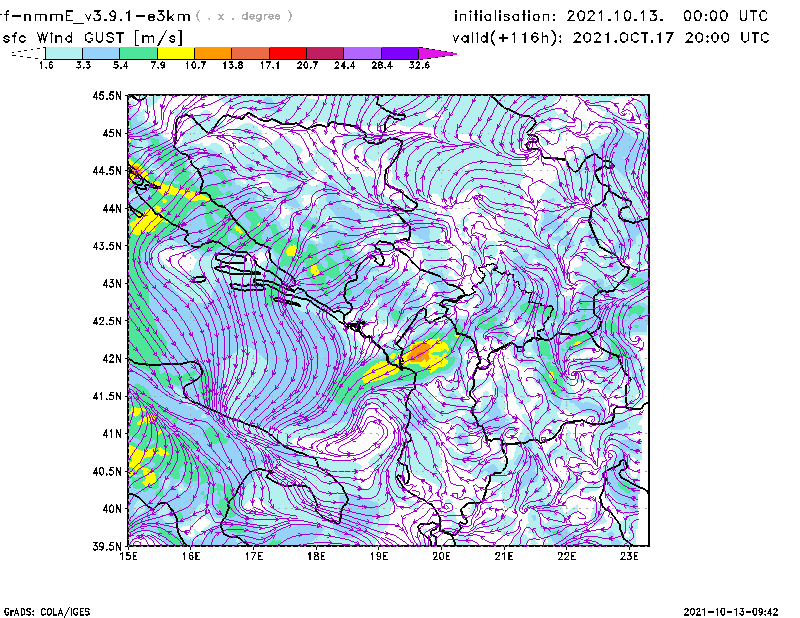Click the red 17.1–20.7 legend swatch
The height and width of the screenshot is (618, 800).
[288, 53]
